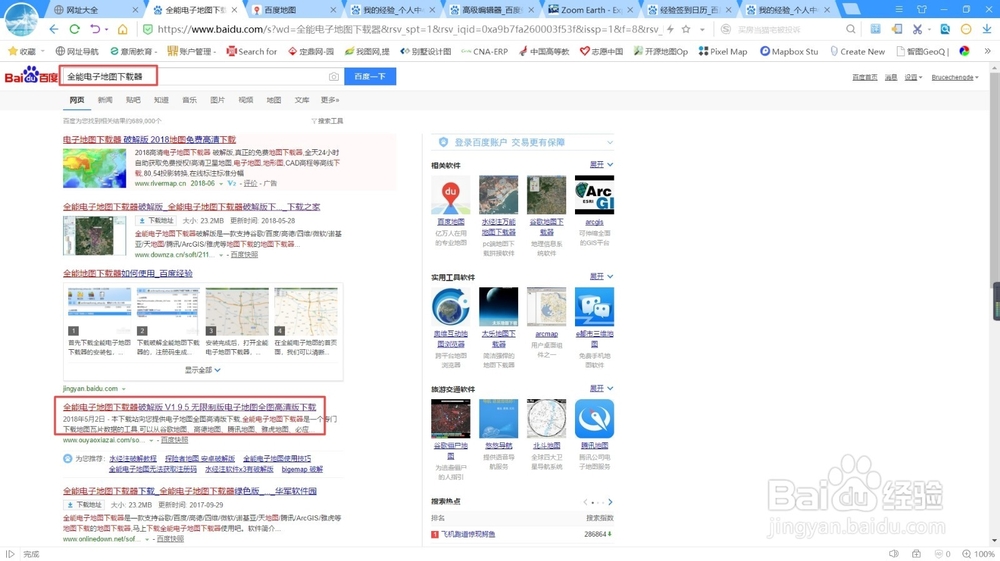Image resolution: width=1000 pixels, height=561 pixels.
Task: Go to next page of 搜索热点 list
Action: pos(610,502)
